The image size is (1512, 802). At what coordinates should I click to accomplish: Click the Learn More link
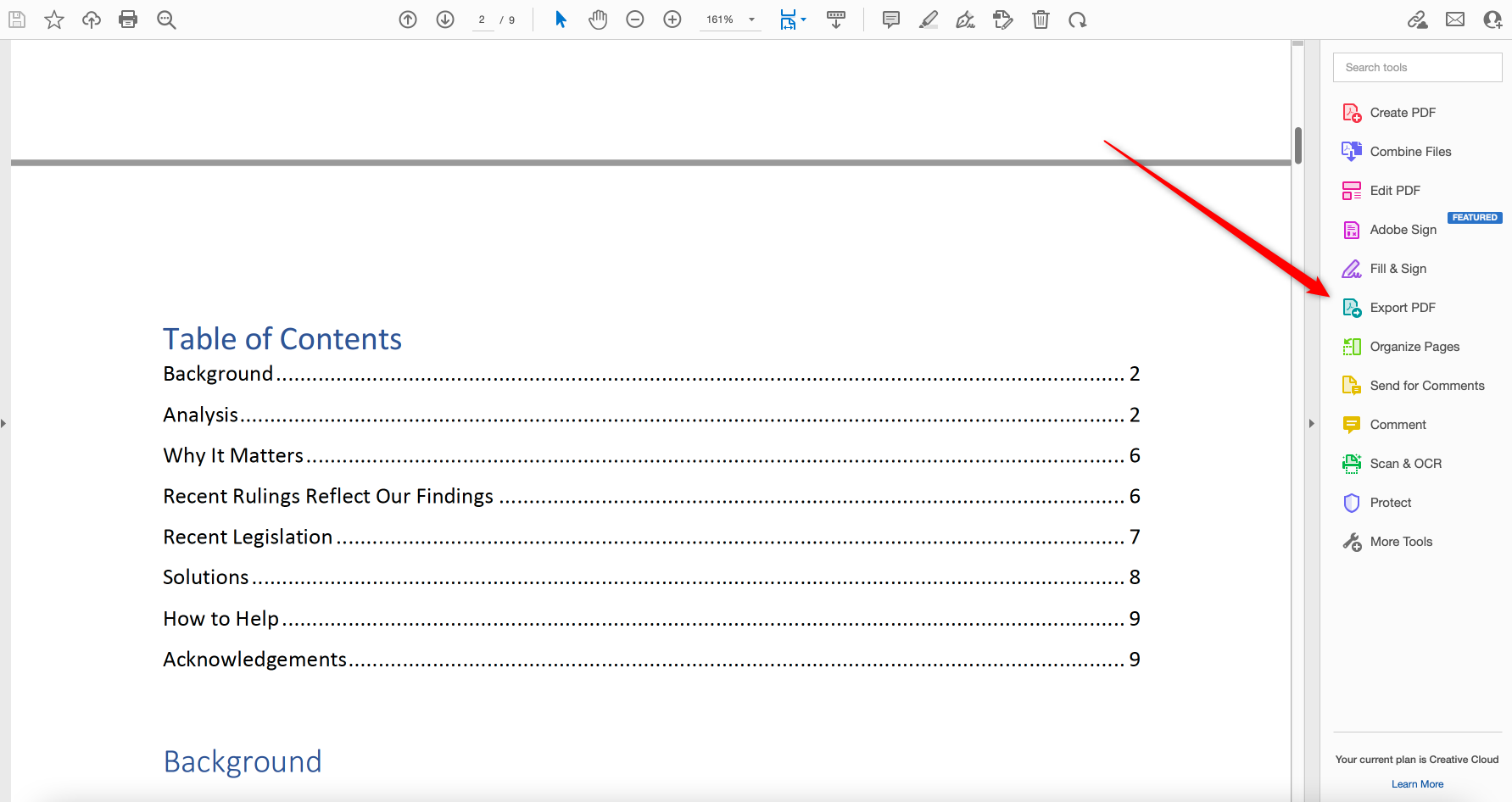click(x=1417, y=783)
